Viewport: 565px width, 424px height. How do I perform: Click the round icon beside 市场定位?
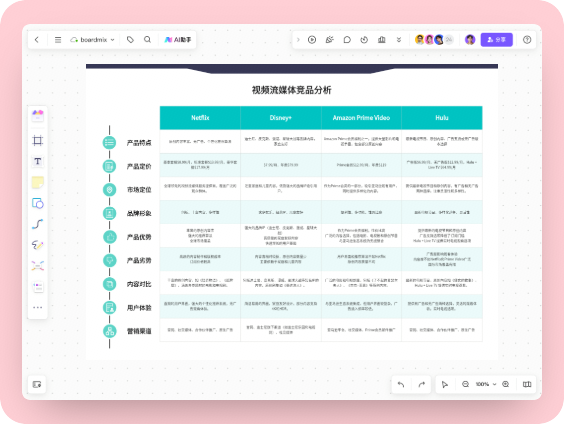pos(110,190)
